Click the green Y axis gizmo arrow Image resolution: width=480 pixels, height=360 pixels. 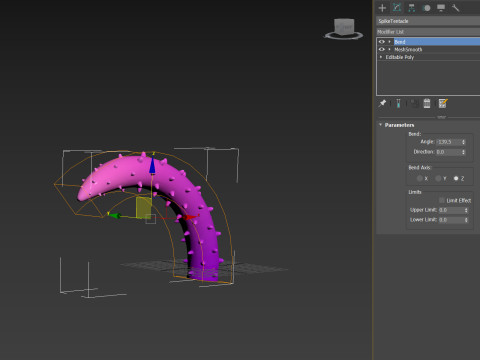point(114,216)
